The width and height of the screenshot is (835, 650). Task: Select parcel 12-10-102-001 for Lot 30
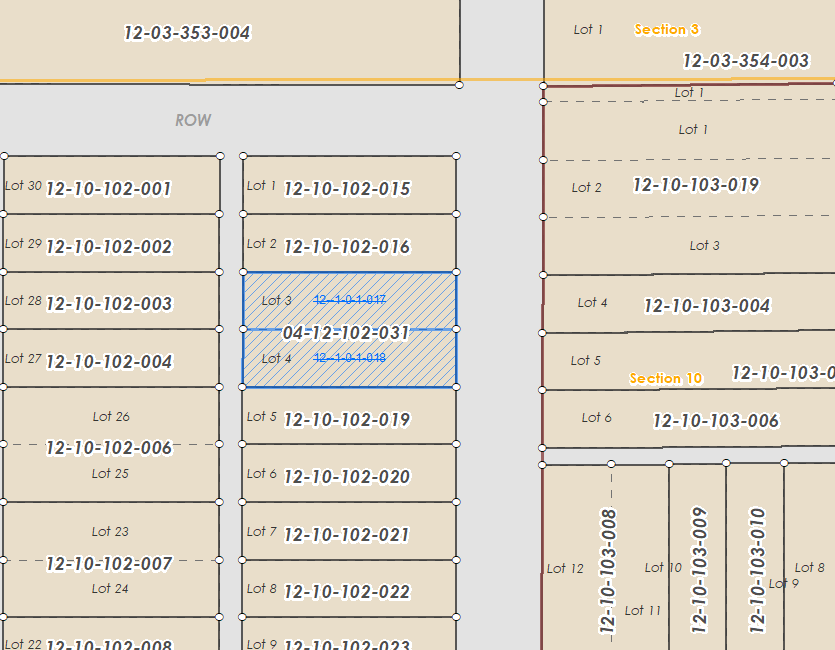tap(110, 187)
